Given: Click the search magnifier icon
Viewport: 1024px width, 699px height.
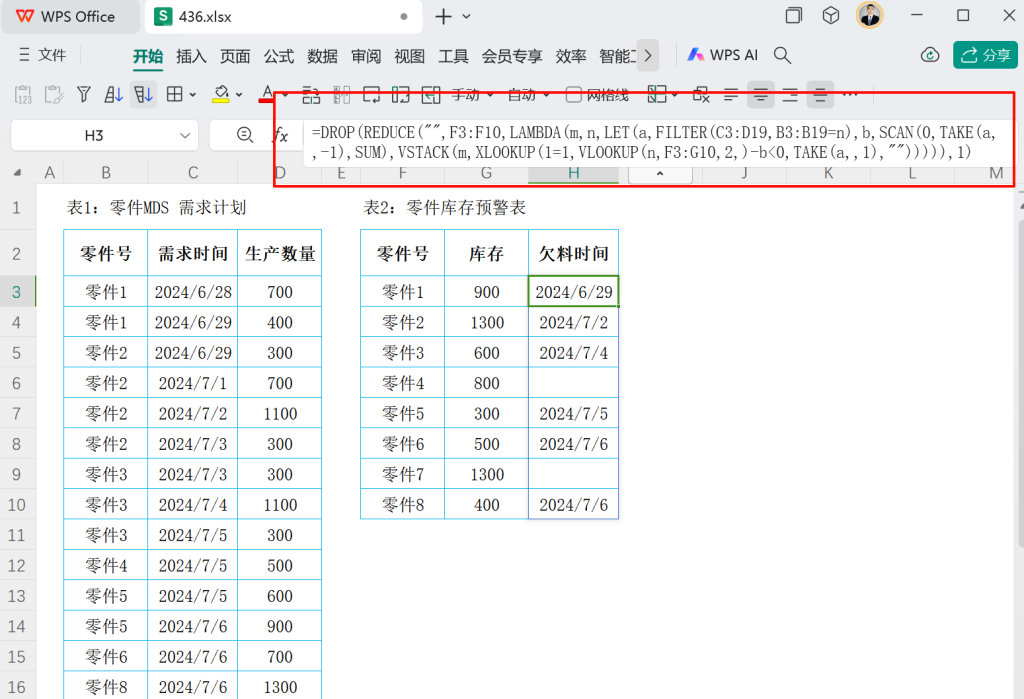Looking at the screenshot, I should click(x=782, y=56).
